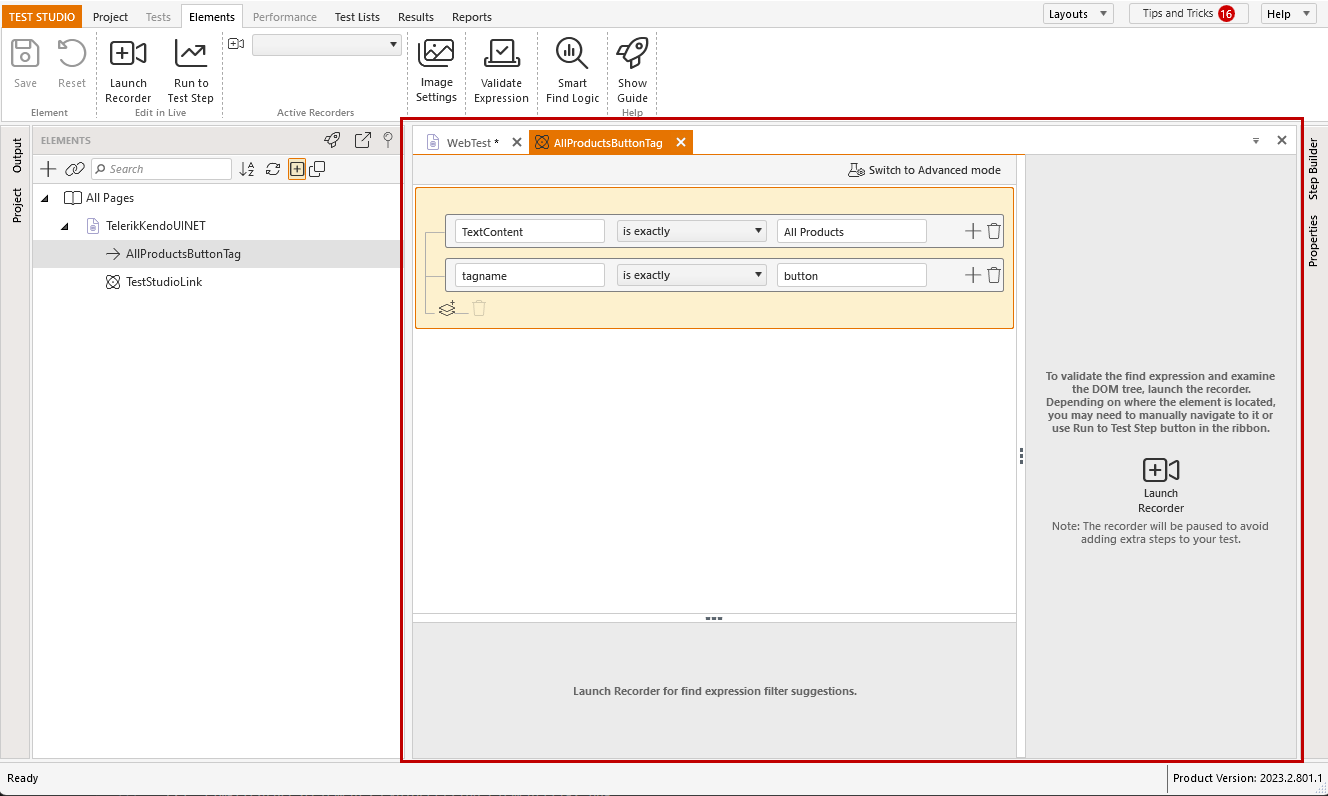Refresh the elements tree

click(x=273, y=169)
